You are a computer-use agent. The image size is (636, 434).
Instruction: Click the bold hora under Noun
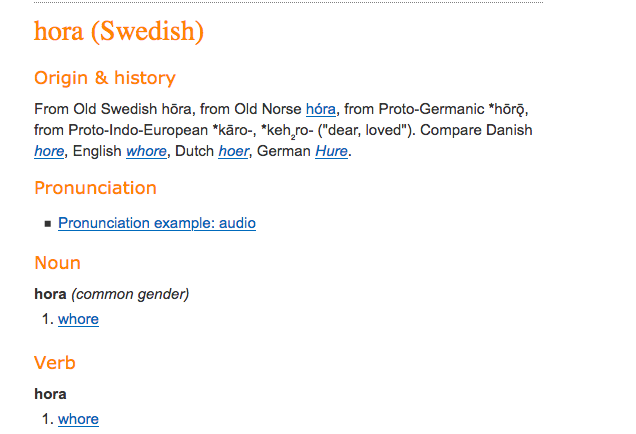50,294
